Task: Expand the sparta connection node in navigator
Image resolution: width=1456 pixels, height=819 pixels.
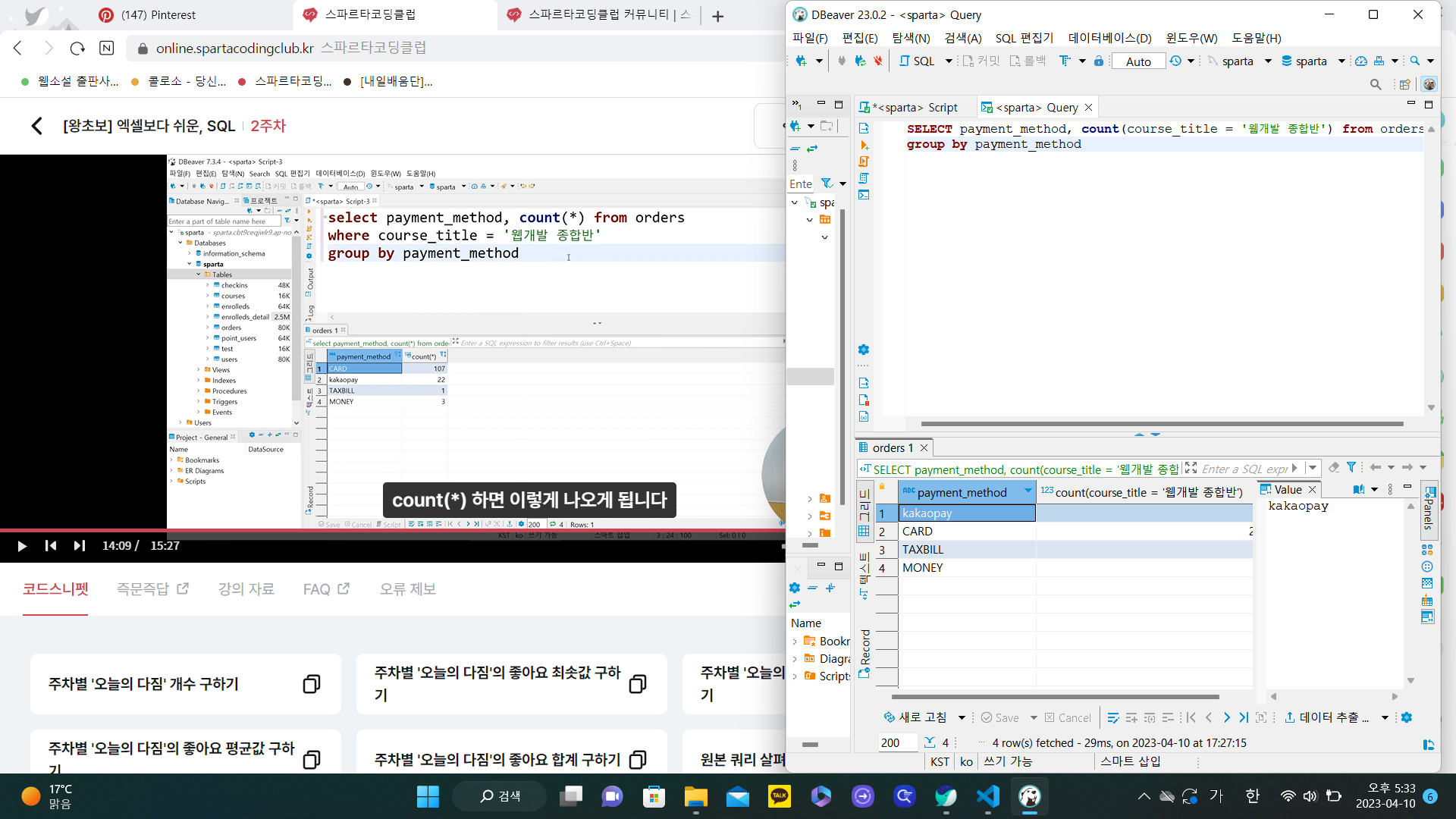Action: (x=794, y=202)
